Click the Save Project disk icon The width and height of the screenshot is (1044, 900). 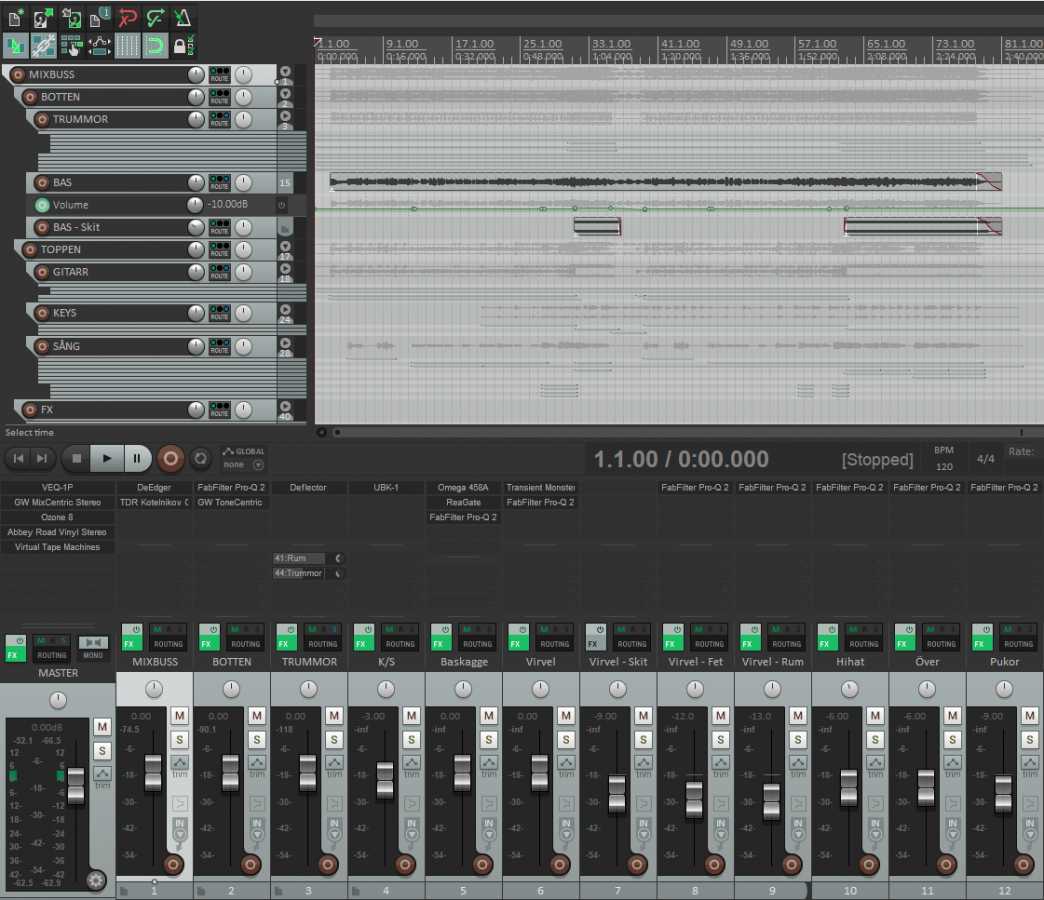point(72,17)
